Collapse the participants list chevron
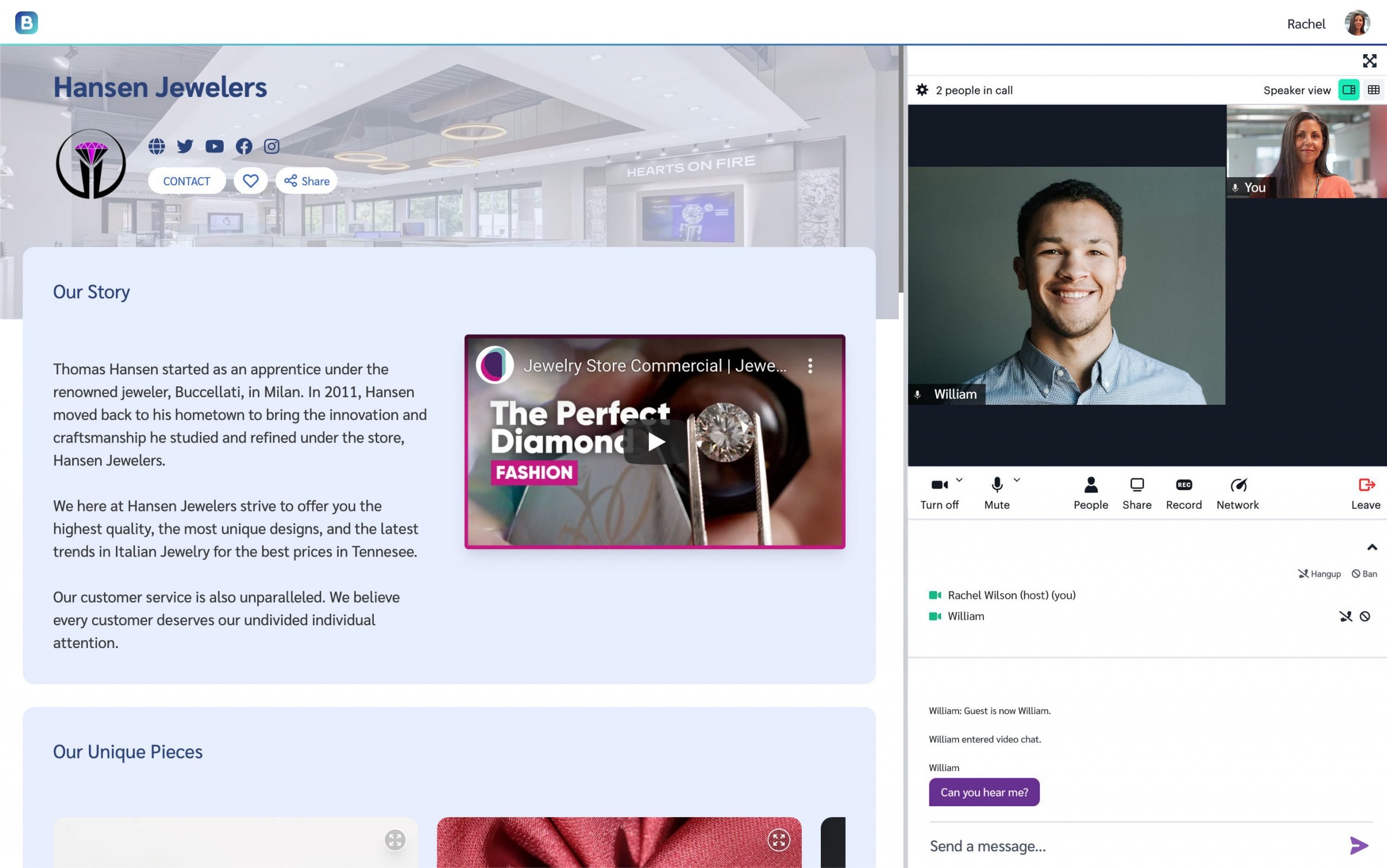This screenshot has height=868, width=1387. [1372, 547]
